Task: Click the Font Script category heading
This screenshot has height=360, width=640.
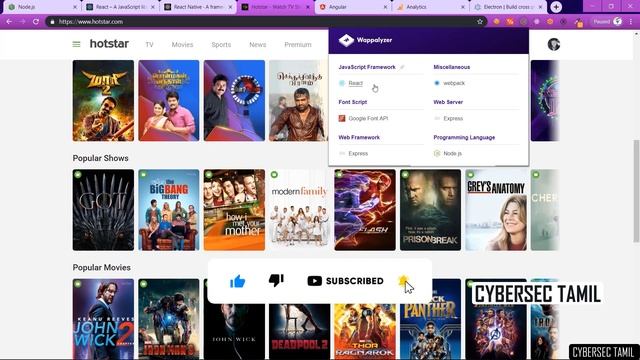Action: click(x=353, y=102)
